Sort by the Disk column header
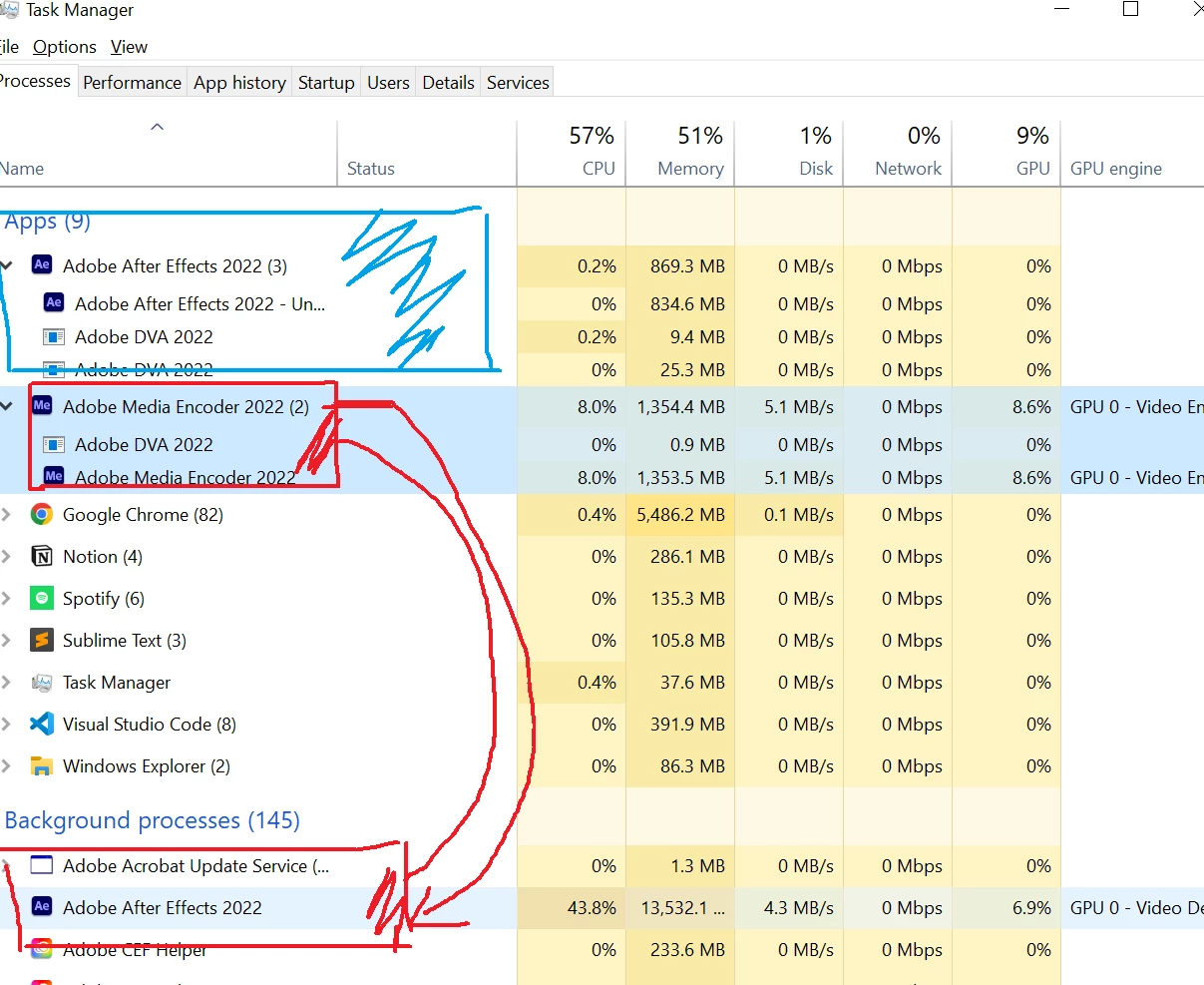This screenshot has width=1204, height=985. point(789,153)
